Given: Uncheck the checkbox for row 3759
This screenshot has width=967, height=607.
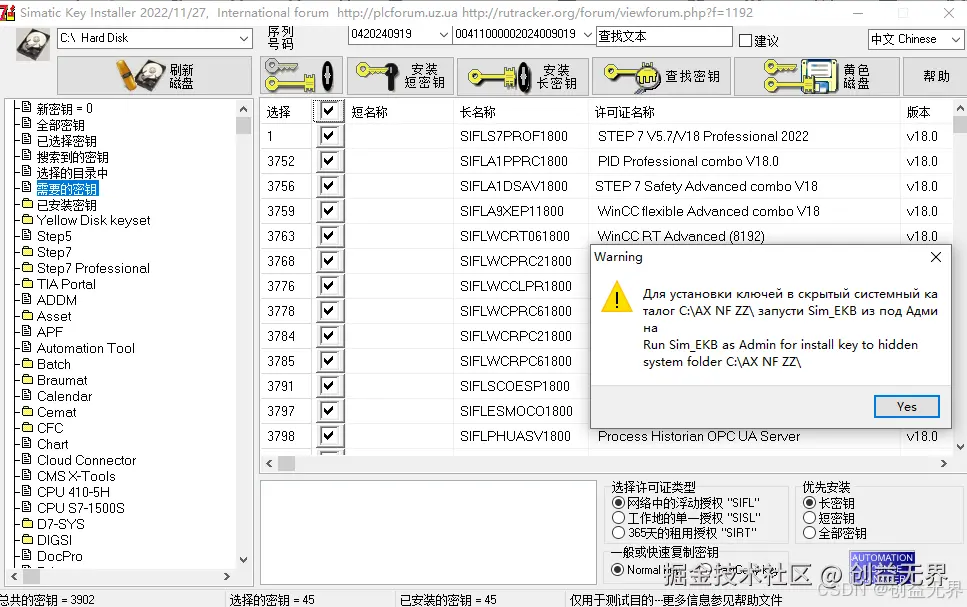Looking at the screenshot, I should [329, 211].
